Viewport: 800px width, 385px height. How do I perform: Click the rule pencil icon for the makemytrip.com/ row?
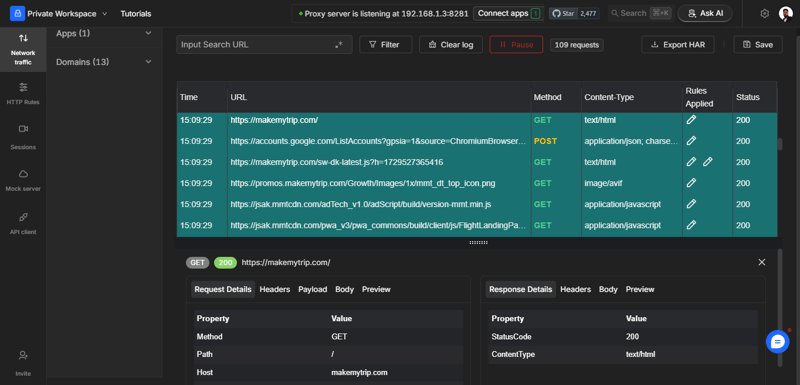pos(691,120)
